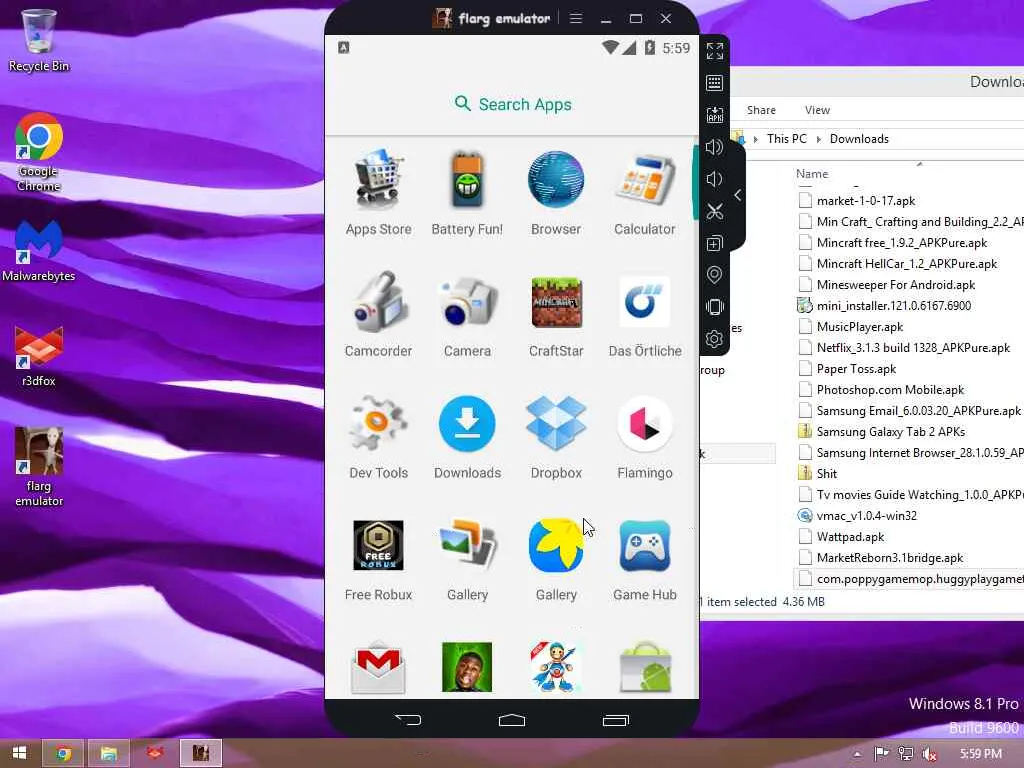1024x768 pixels.
Task: Open the Das Örtliche app
Action: (x=645, y=314)
